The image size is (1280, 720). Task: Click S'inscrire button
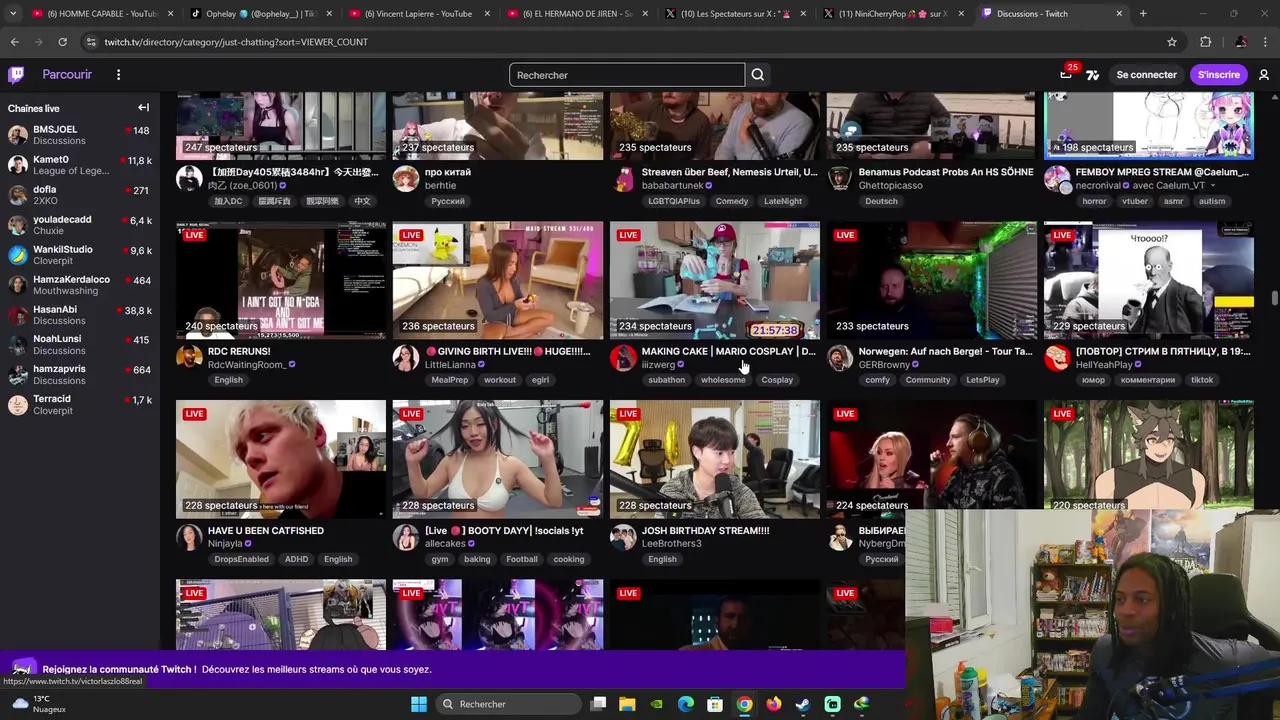point(1218,75)
